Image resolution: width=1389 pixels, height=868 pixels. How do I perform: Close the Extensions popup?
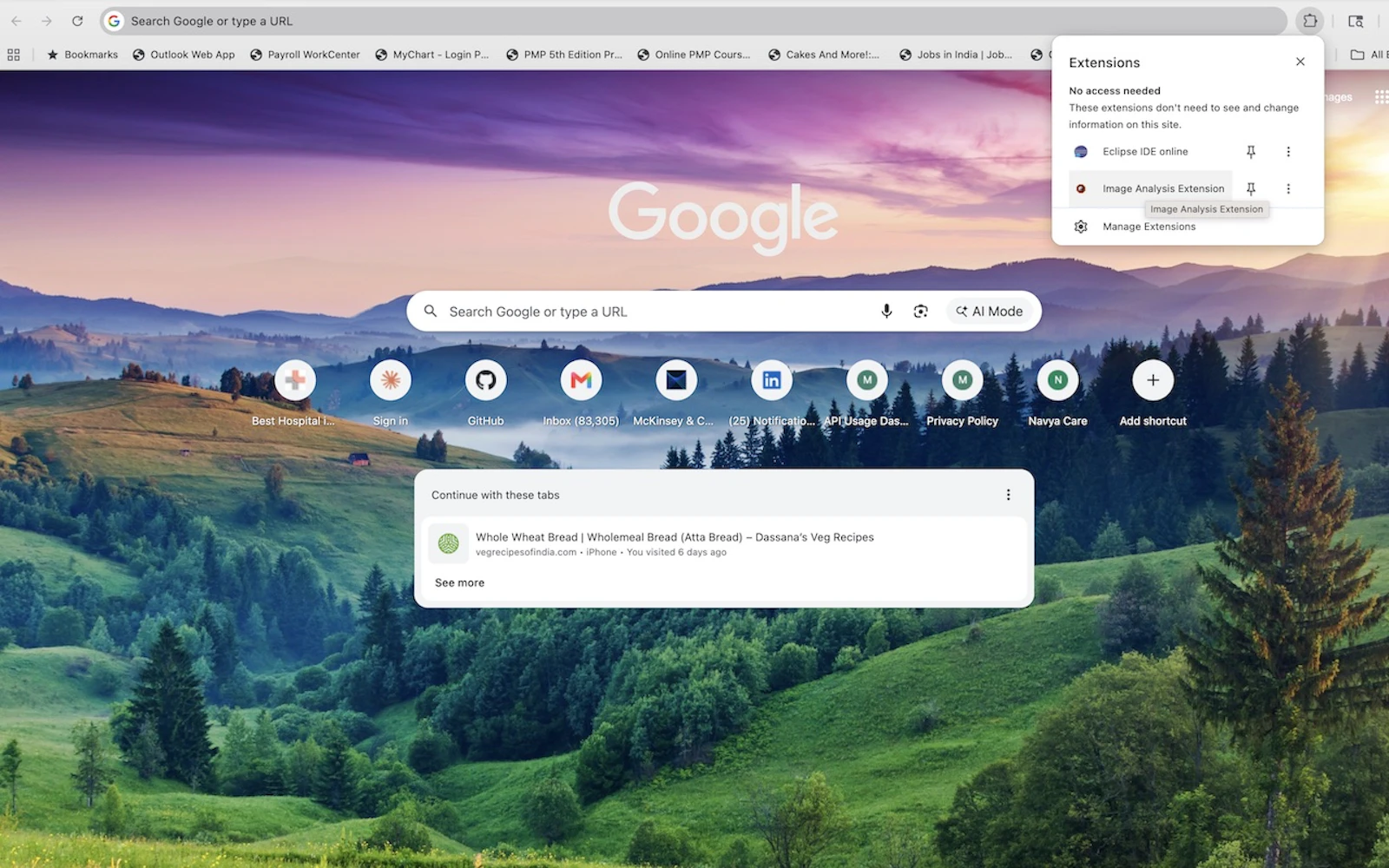[1300, 62]
